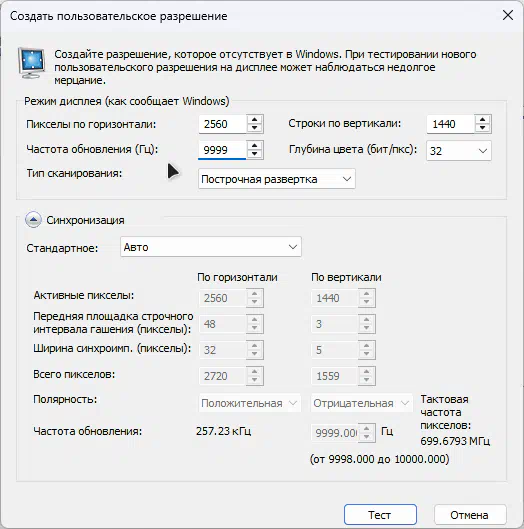524x529 pixels.
Task: Click the Отмена button
Action: point(470,514)
